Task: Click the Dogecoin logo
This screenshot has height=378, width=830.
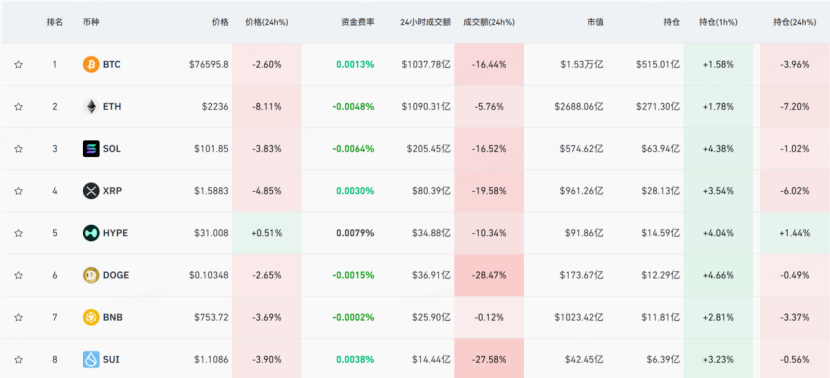Action: pos(91,275)
